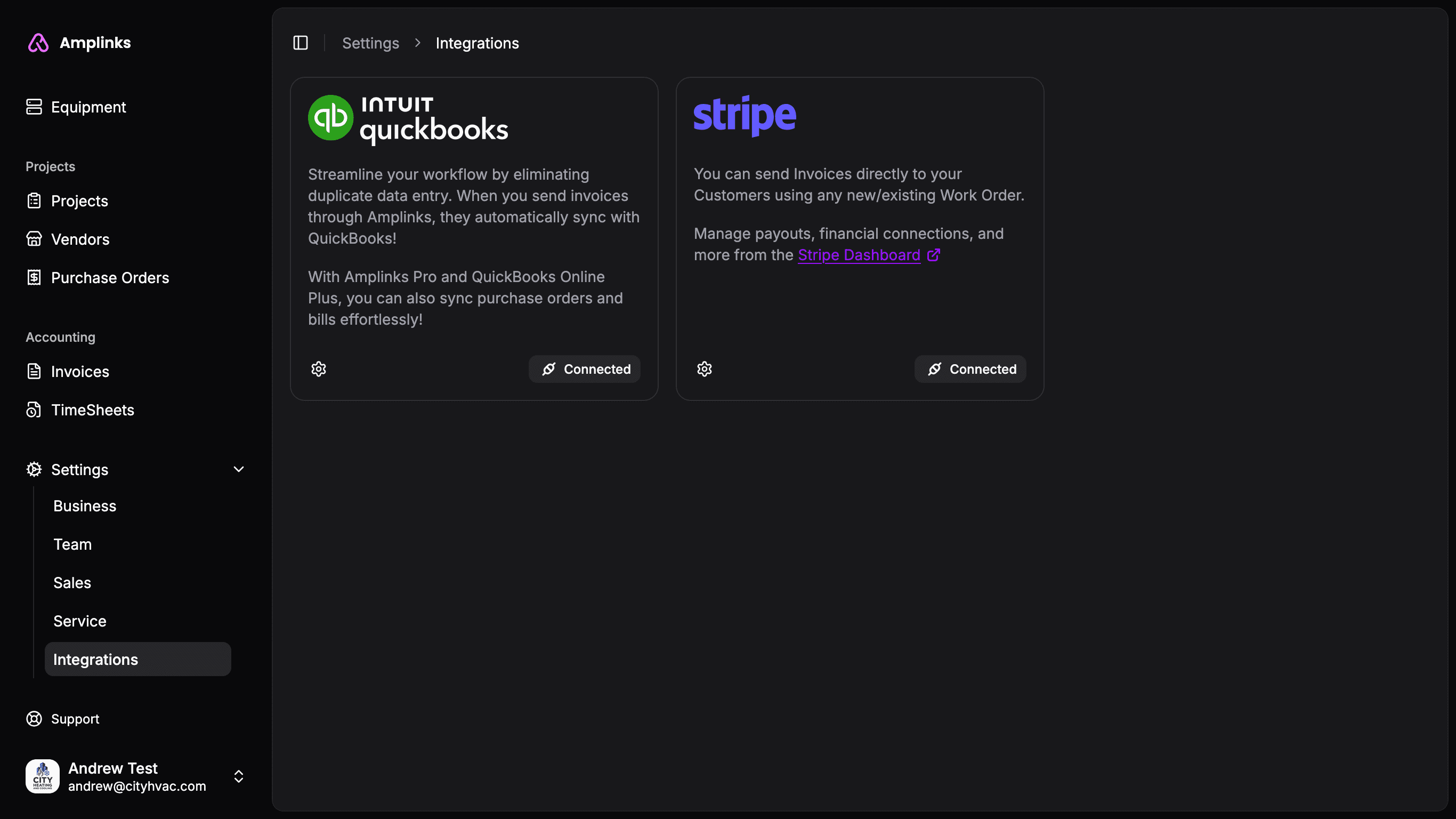1456x819 pixels.
Task: Click the Purchase Orders receipt icon
Action: tap(34, 278)
